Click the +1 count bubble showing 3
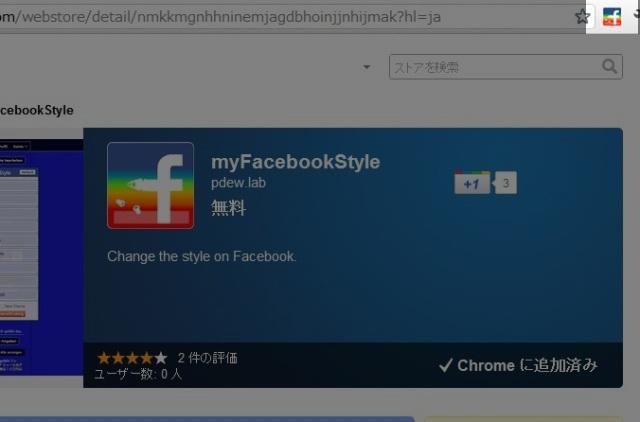Screen dimensions: 640x422 pos(505,183)
